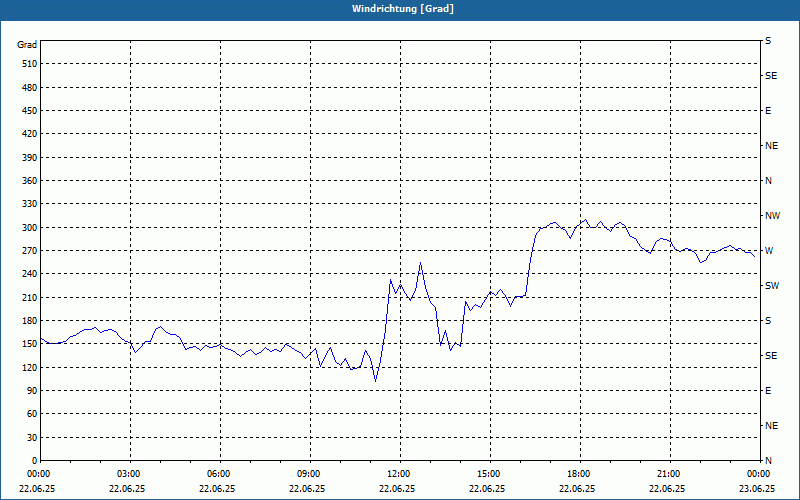
Task: Click the 120 degree axis label
Action: pyautogui.click(x=30, y=367)
